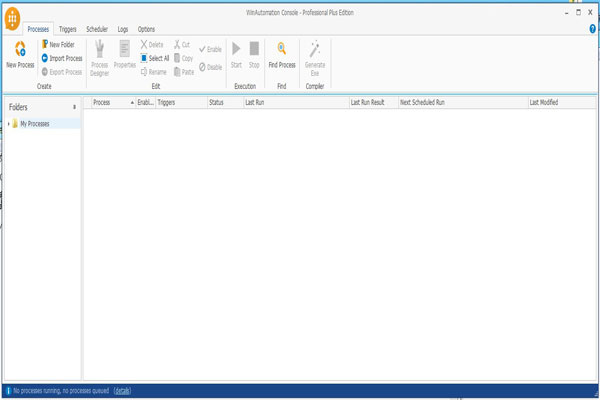Click the Delete command
Screen dimensions: 600x400
152,44
